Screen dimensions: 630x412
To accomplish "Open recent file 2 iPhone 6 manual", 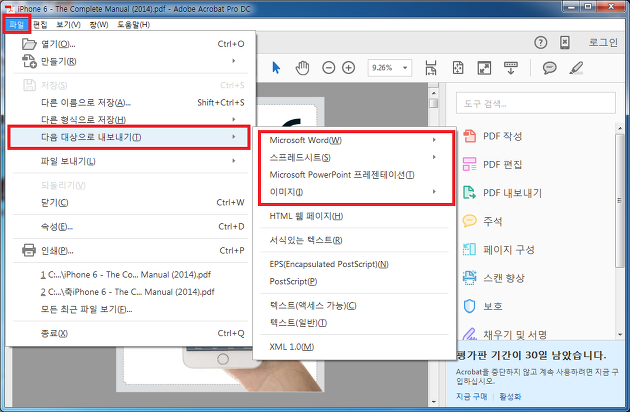I will (131, 292).
